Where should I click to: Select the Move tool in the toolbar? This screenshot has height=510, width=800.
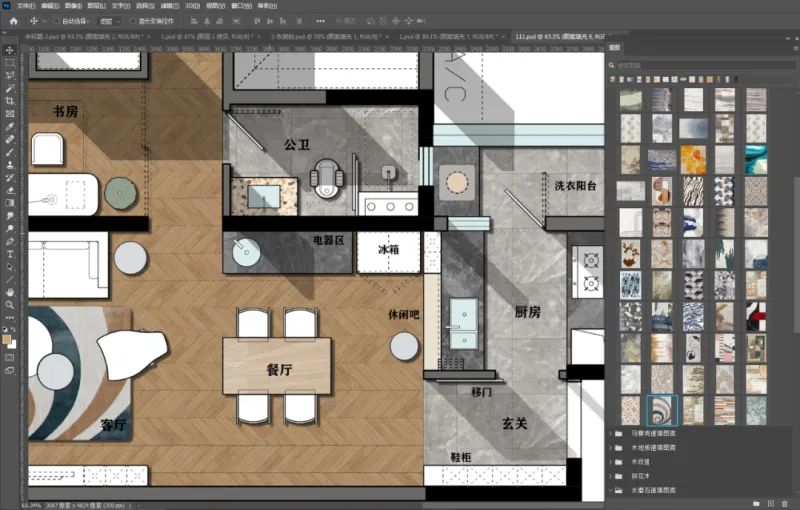point(9,49)
